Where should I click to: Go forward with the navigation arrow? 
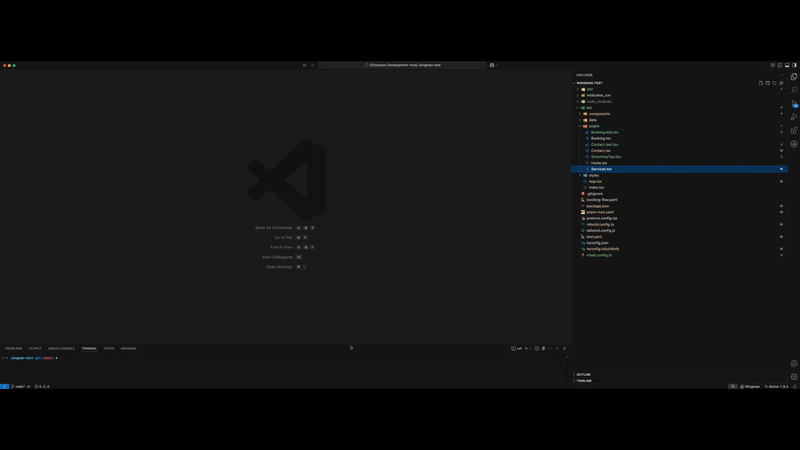point(312,65)
